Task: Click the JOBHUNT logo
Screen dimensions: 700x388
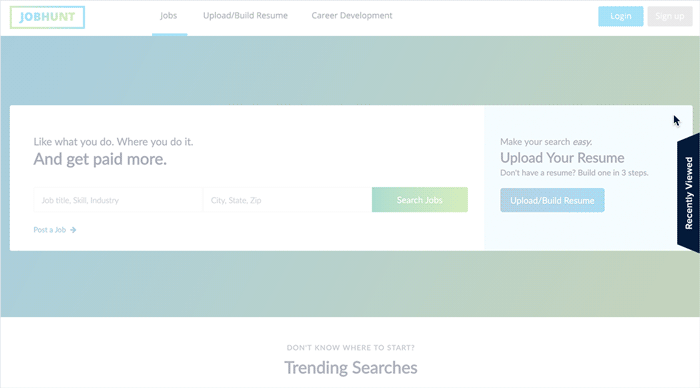Action: [x=47, y=17]
